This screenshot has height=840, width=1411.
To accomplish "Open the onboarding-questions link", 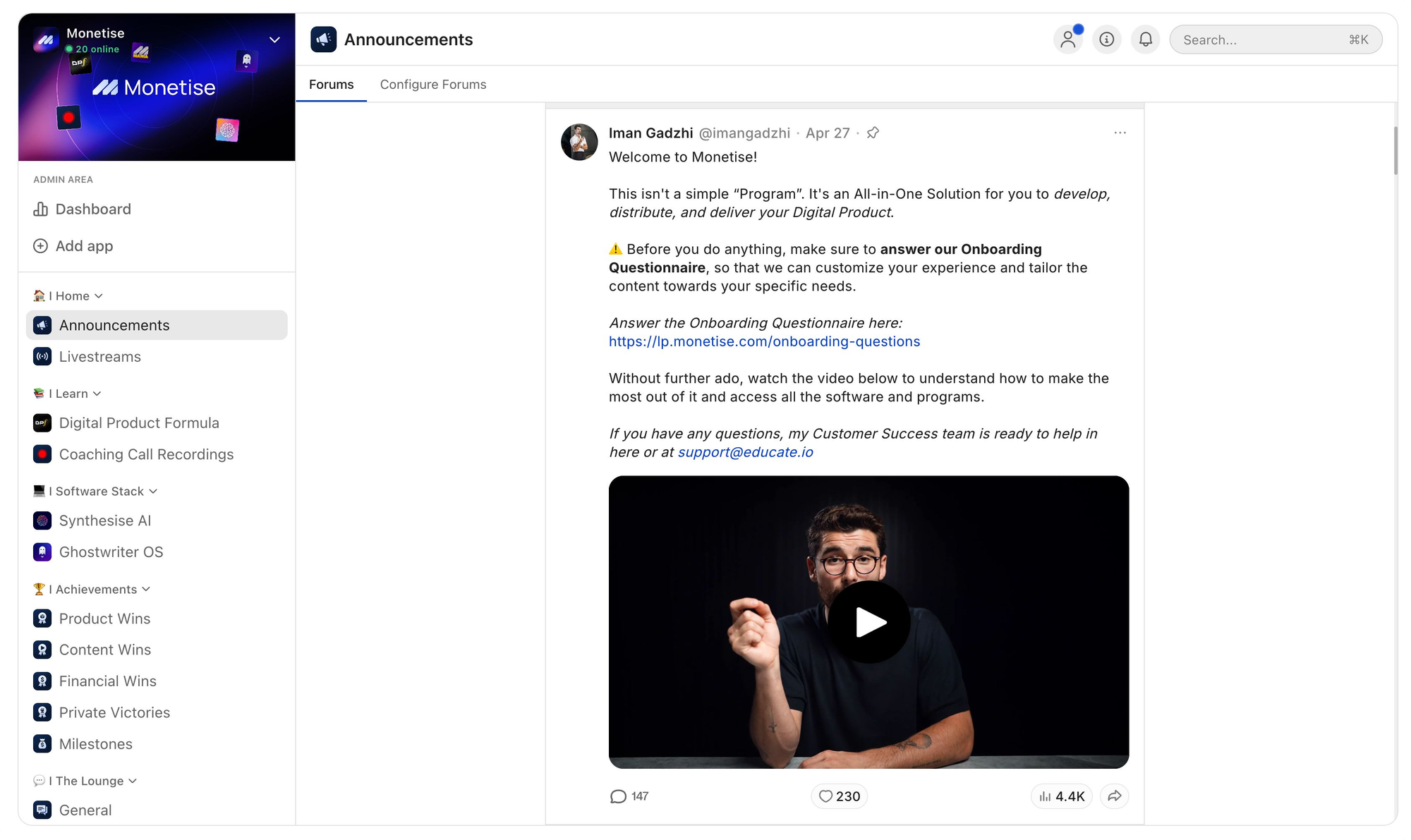I will click(x=764, y=341).
